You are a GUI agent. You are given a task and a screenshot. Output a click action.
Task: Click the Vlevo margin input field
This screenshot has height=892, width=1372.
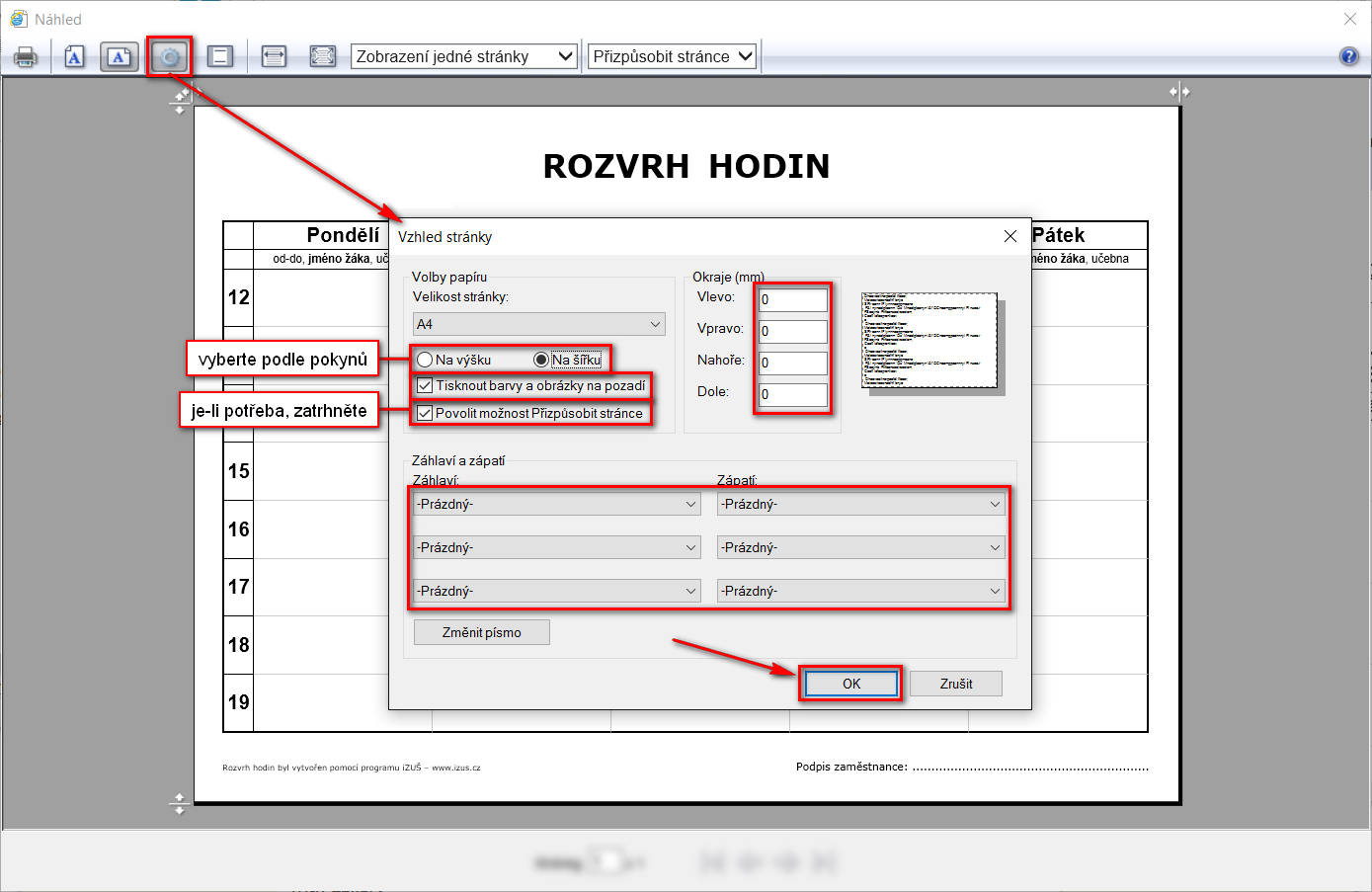tap(793, 299)
